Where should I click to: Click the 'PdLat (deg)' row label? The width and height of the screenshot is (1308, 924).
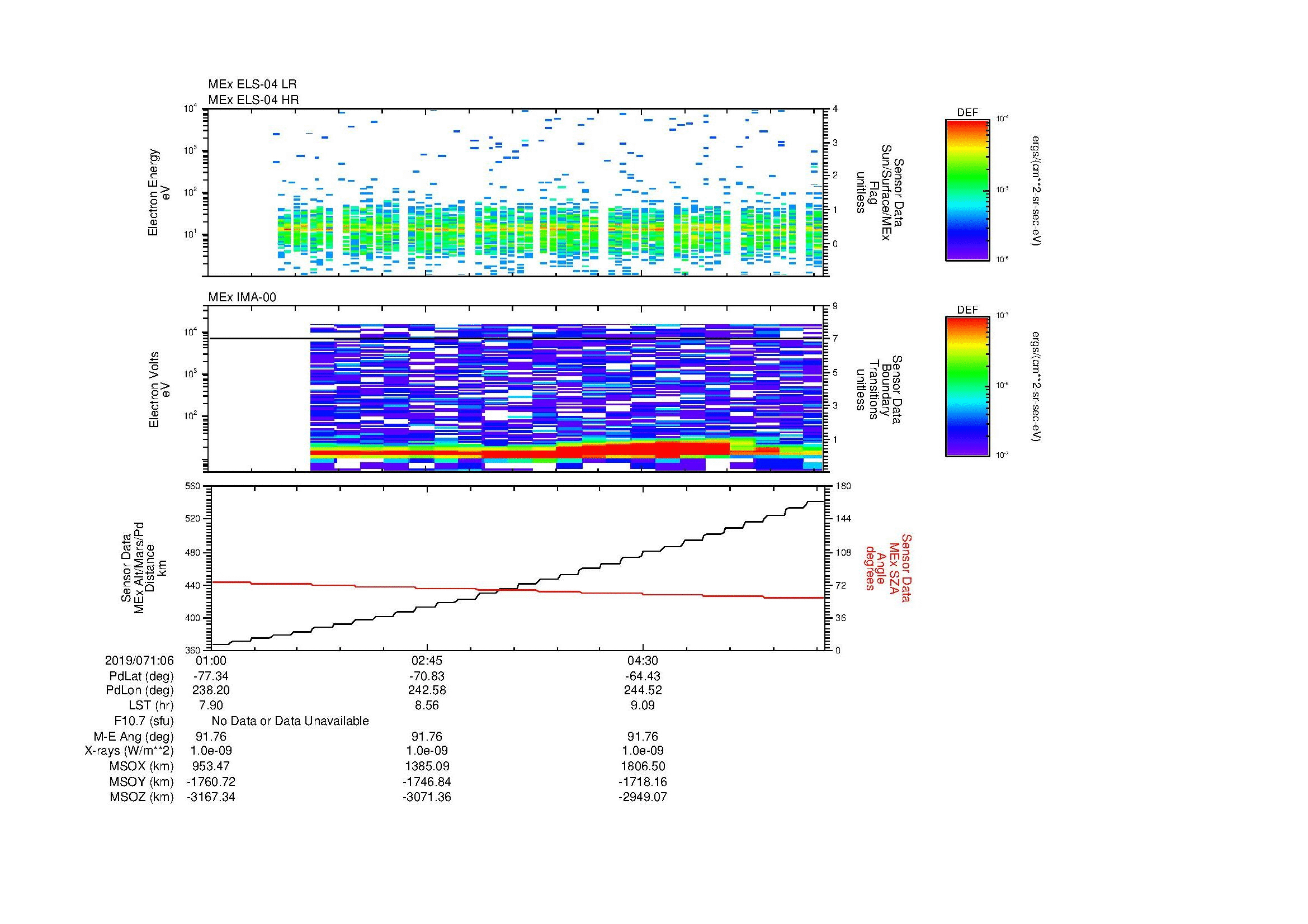click(x=141, y=676)
